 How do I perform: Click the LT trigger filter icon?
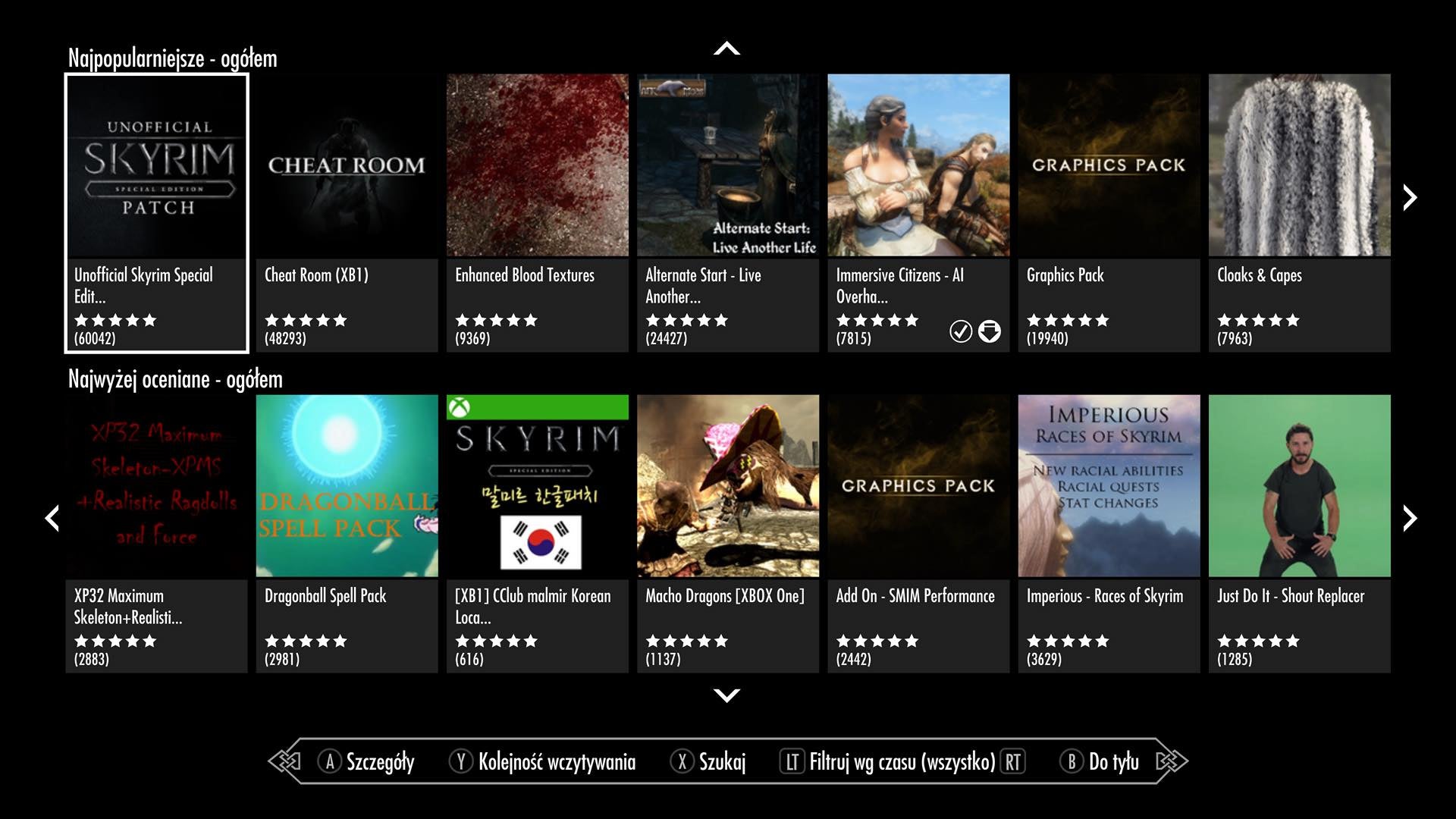coord(792,761)
